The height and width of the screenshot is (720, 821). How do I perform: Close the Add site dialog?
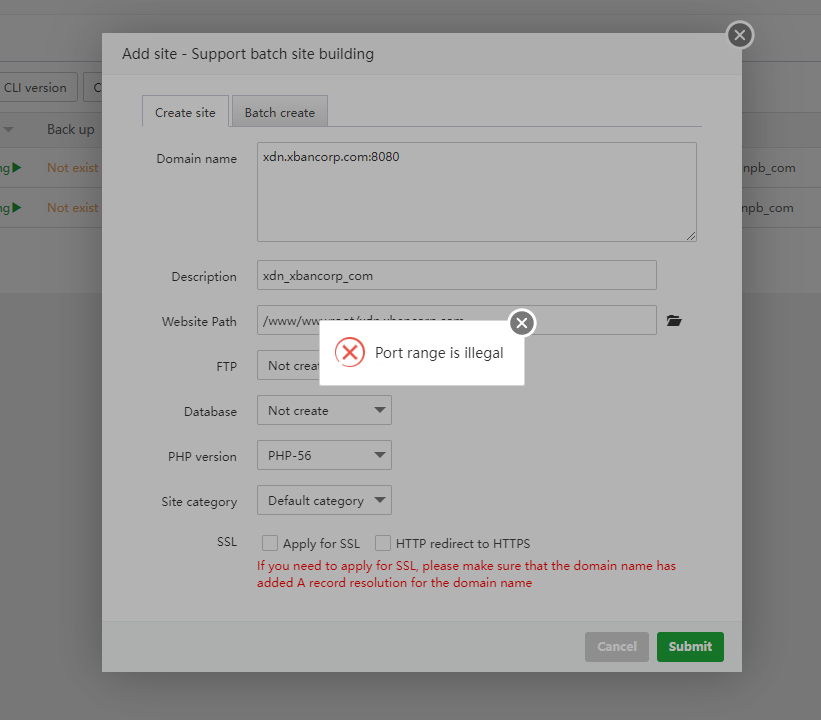point(739,36)
